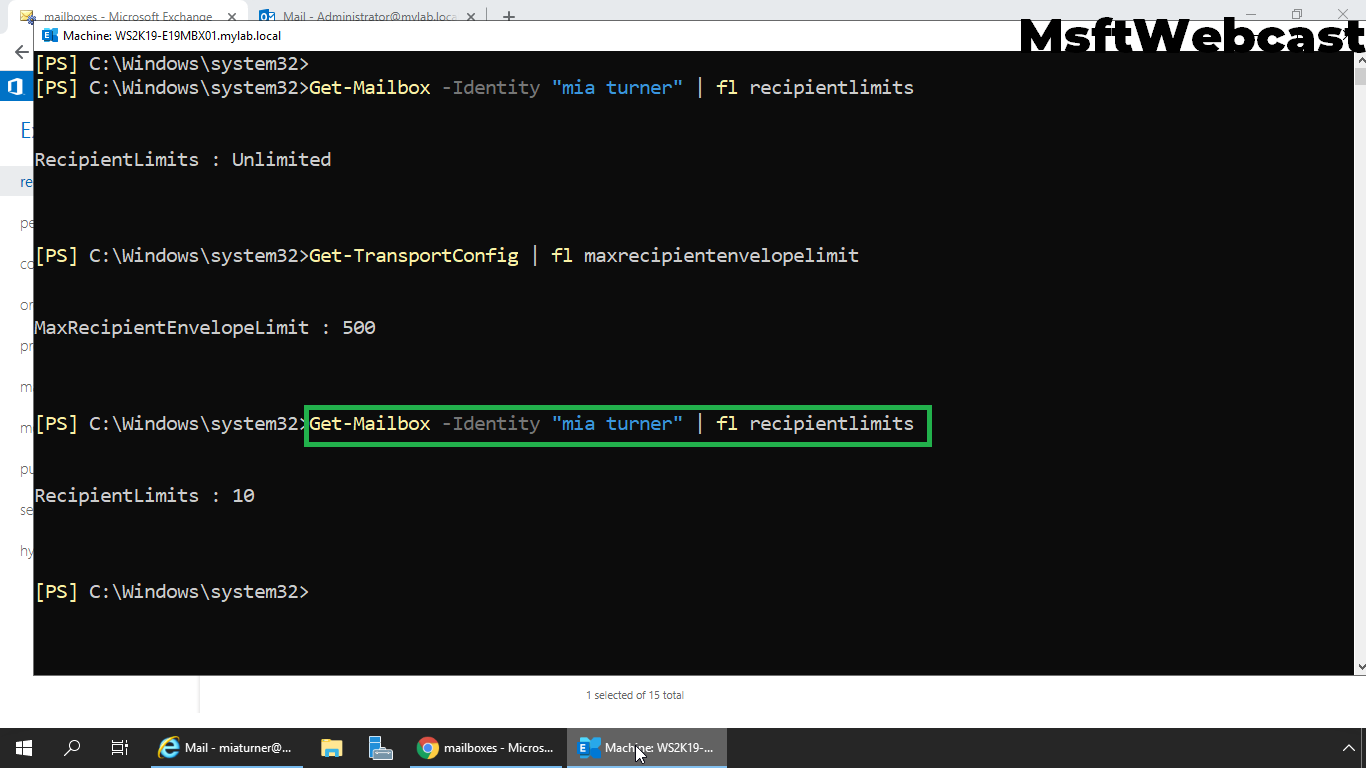1366x768 pixels.
Task: Click "RecipientLimits : 10" output line
Action: 145,496
